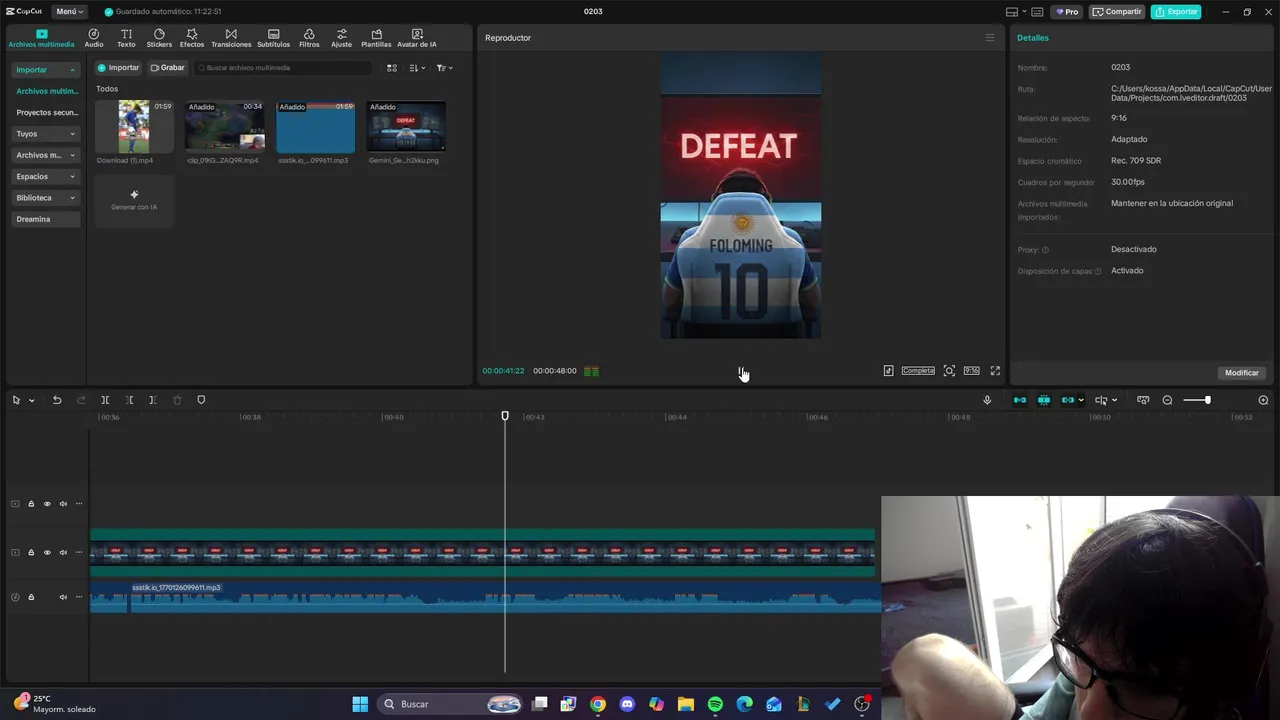The height and width of the screenshot is (720, 1280).
Task: Select Archivos multim... under Importar
Action: 46,91
